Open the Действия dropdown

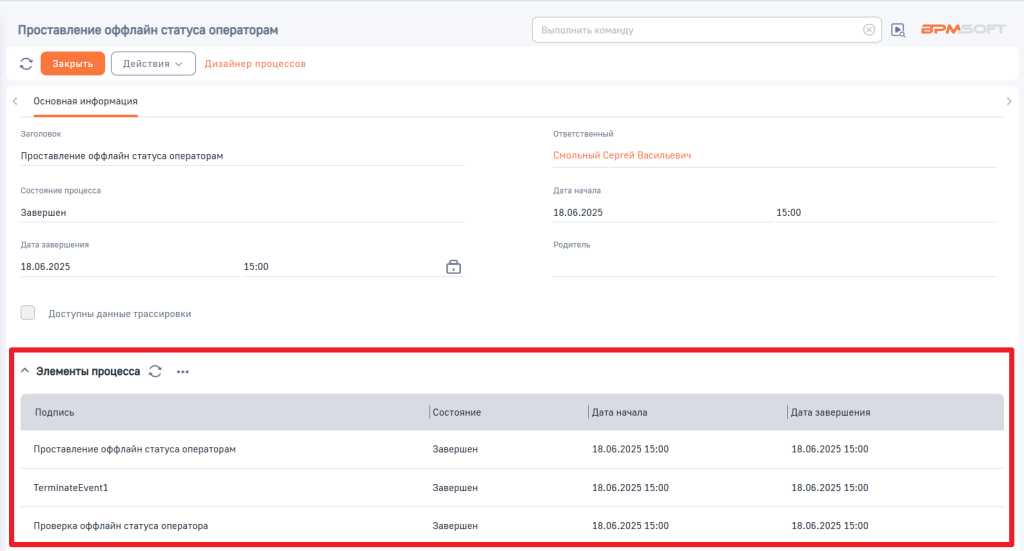coord(153,63)
